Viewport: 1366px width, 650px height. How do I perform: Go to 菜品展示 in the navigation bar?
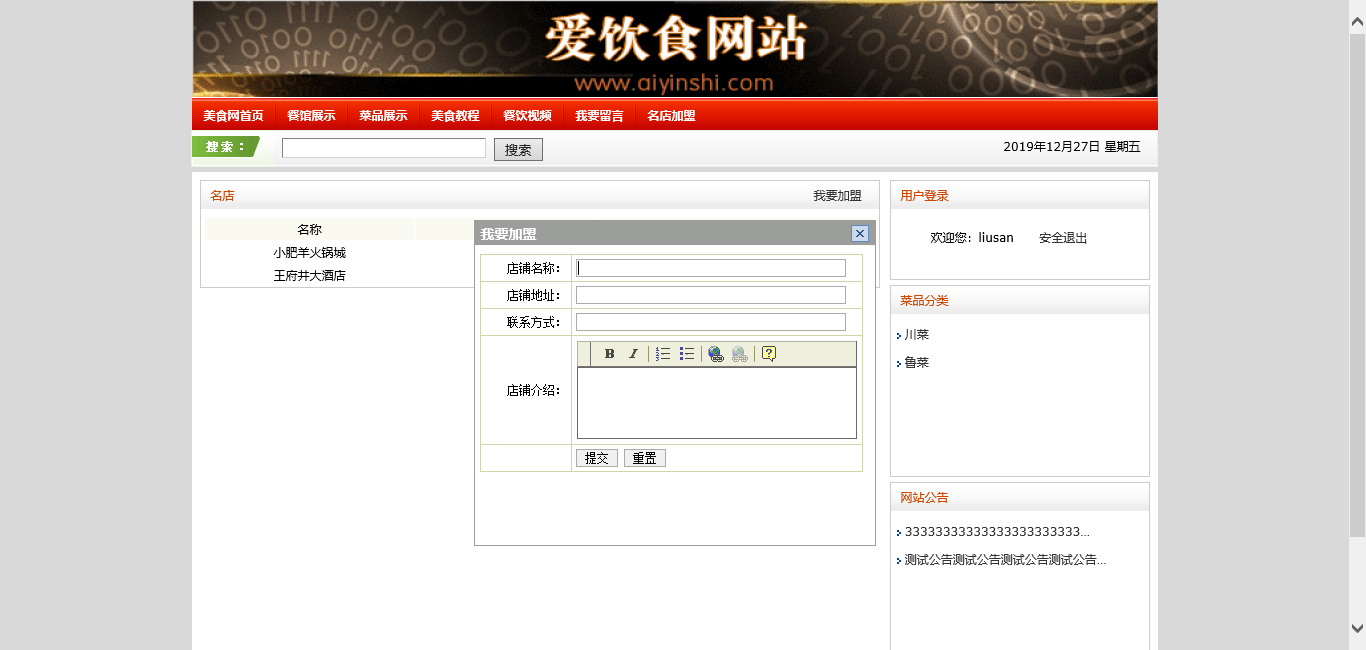383,115
